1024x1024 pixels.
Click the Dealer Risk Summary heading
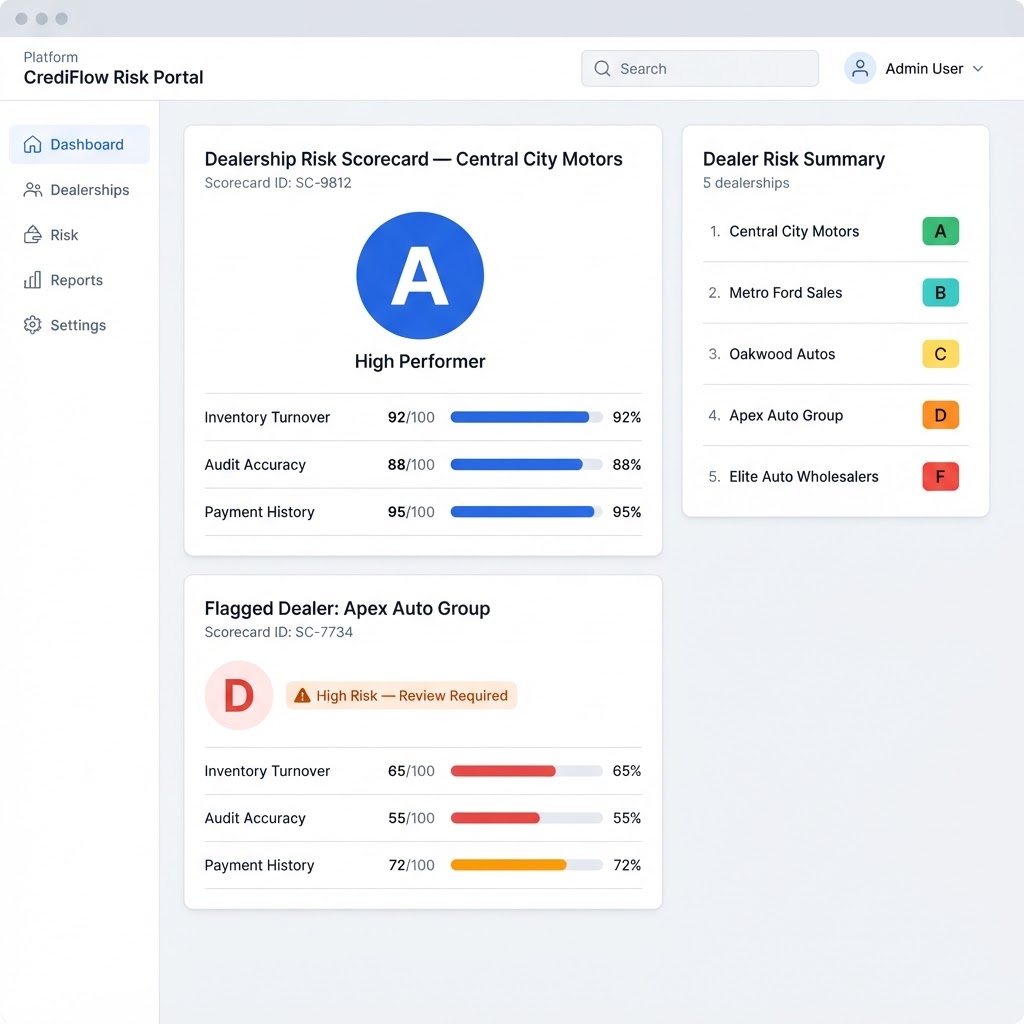tap(793, 159)
